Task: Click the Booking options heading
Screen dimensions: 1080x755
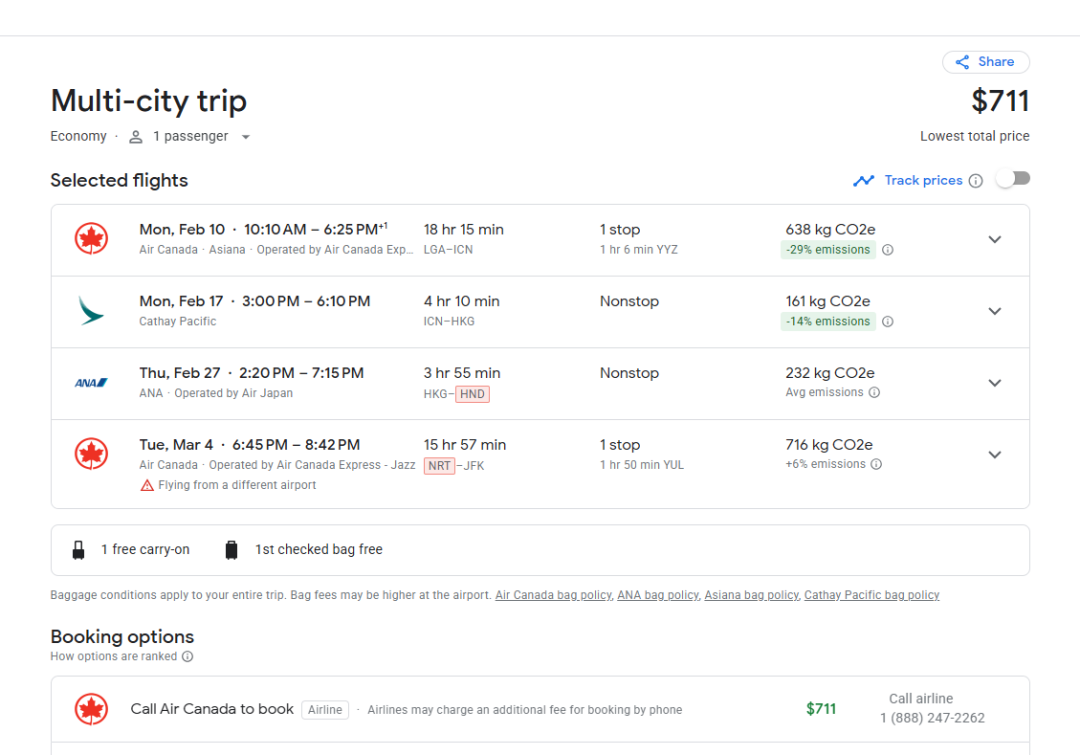Action: pos(122,637)
